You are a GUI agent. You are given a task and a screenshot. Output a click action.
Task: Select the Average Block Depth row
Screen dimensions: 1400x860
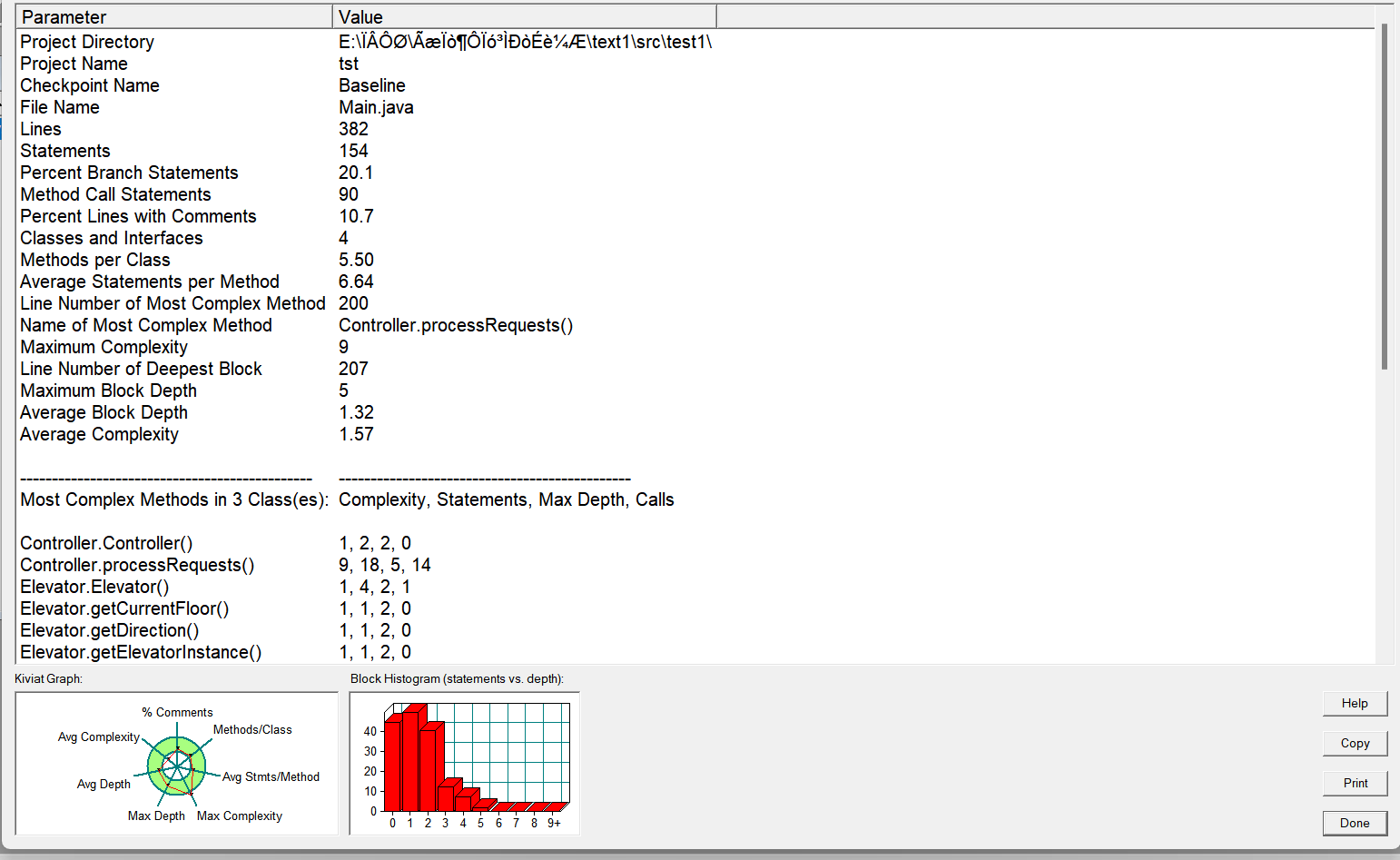(695, 412)
